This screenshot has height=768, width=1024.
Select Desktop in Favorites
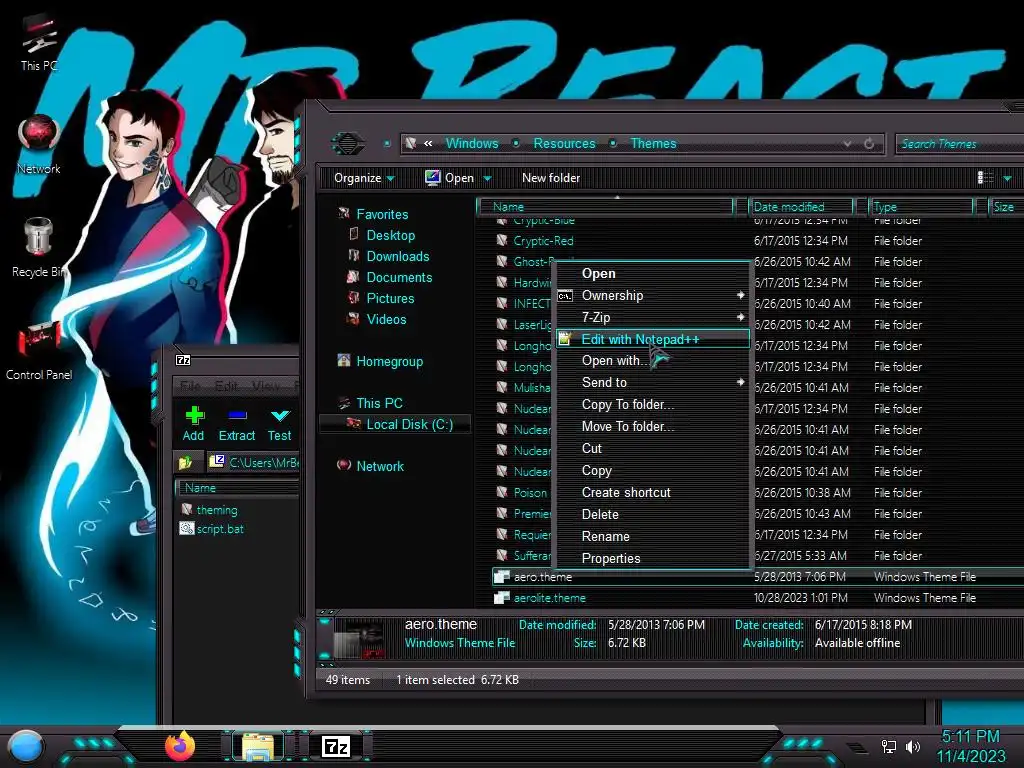click(391, 235)
